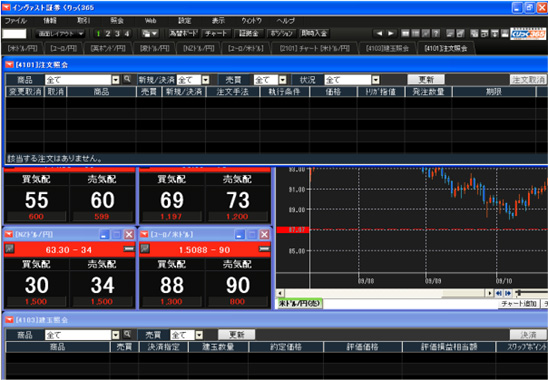Click the chart skip-forward blue arrow icon
Image resolution: width=548 pixels, height=380 pixels.
coord(508,293)
